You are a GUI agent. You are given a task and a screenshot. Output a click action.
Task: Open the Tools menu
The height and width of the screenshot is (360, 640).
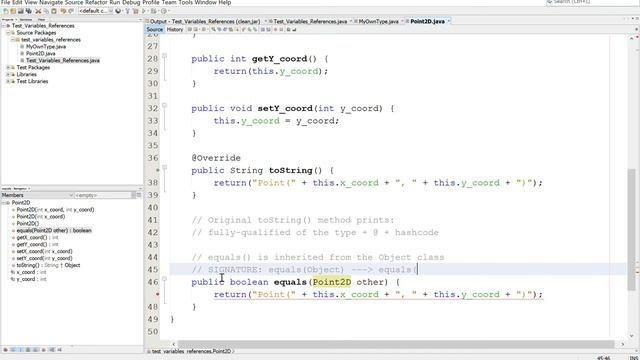pos(185,2)
